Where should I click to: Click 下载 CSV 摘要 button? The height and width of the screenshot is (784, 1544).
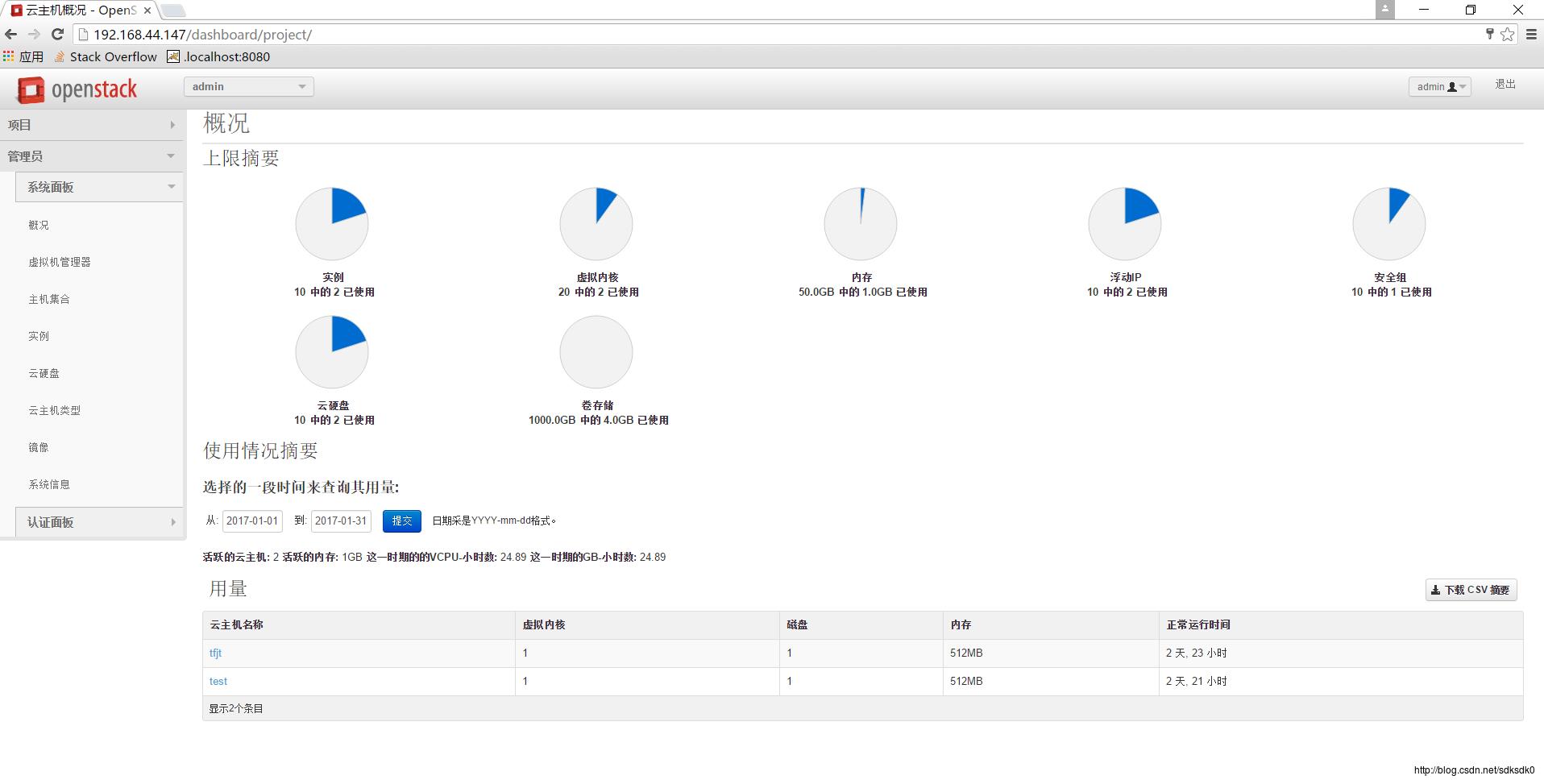pos(1471,590)
